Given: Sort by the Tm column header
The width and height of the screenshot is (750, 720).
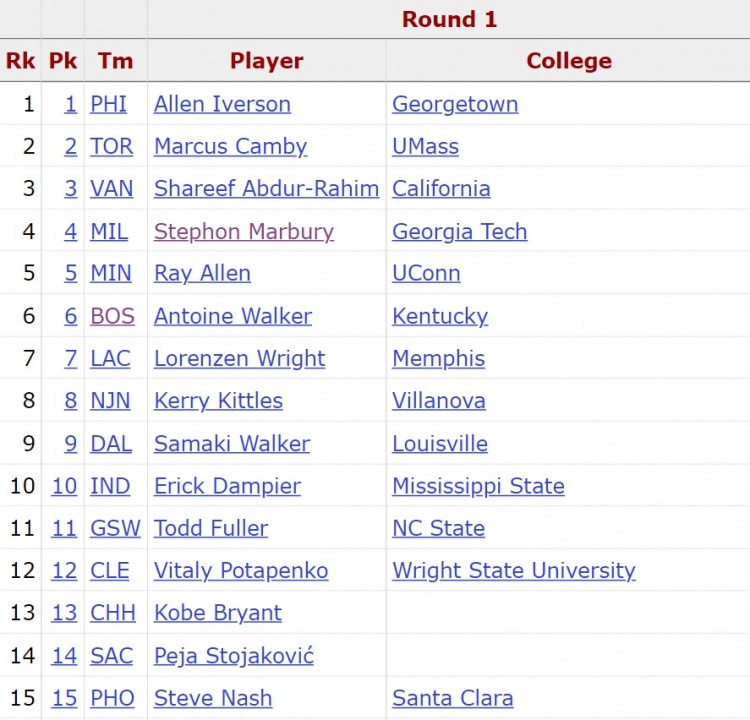Looking at the screenshot, I should tap(115, 61).
